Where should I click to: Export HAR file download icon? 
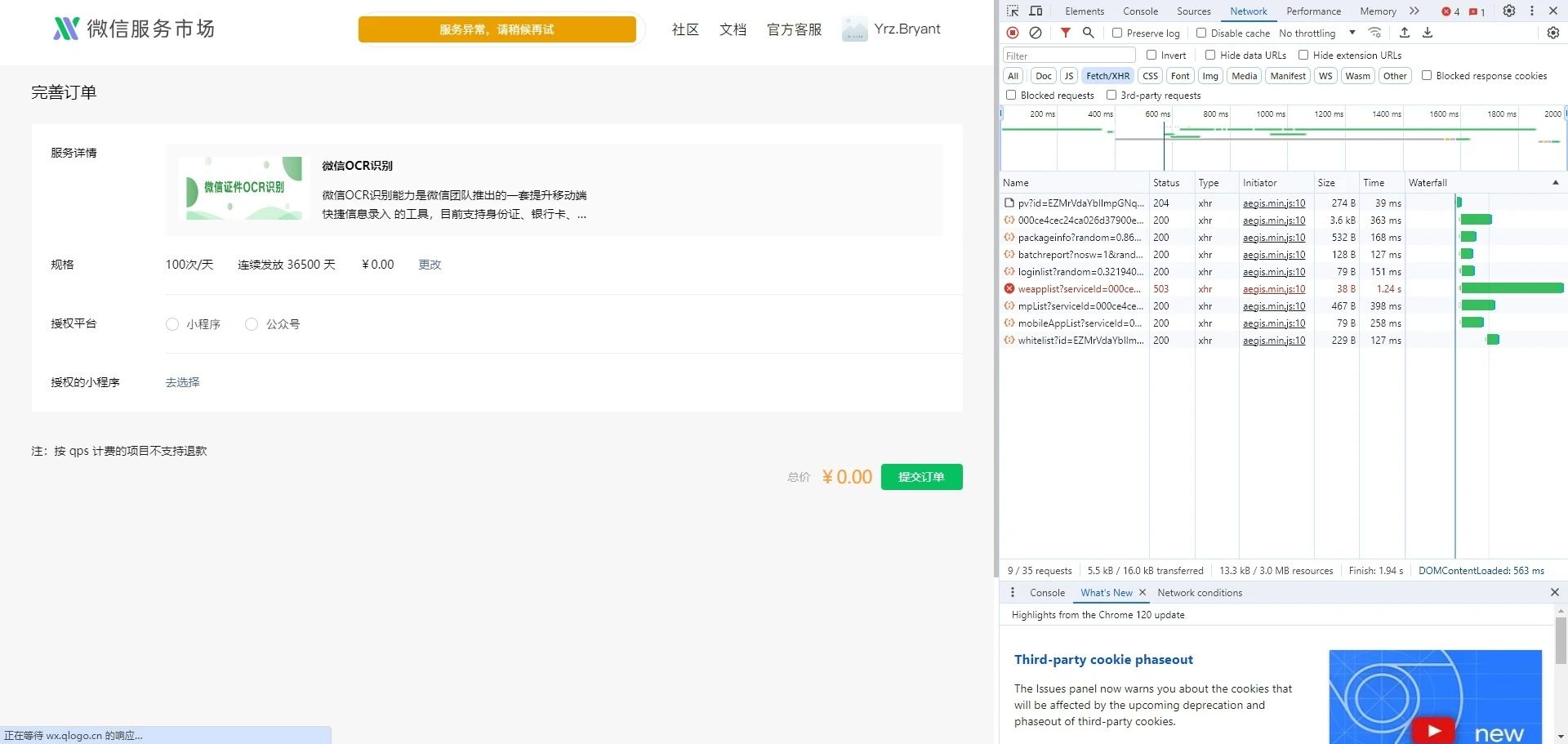click(1428, 33)
